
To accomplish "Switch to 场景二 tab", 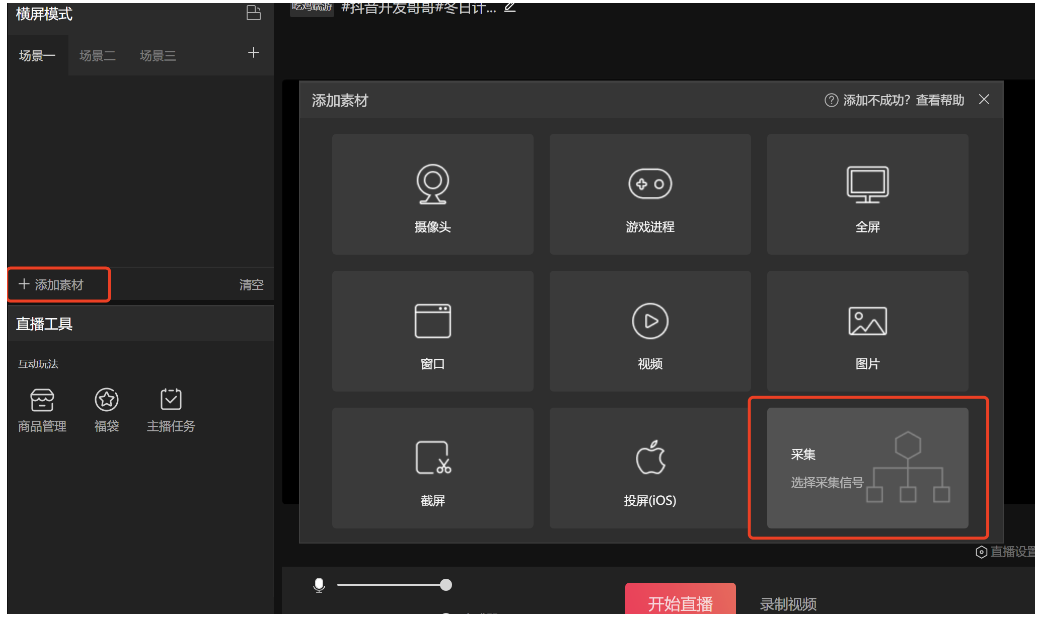I will [x=97, y=56].
